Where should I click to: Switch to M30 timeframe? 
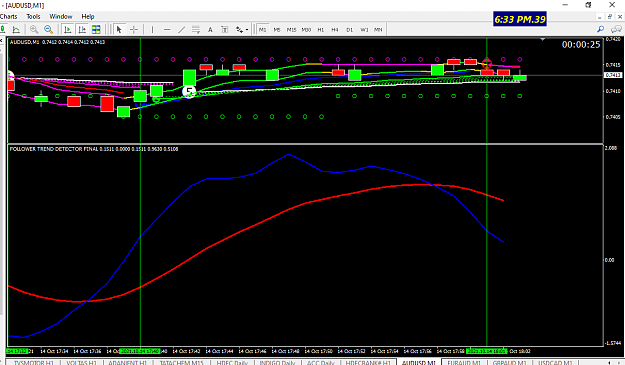pos(306,29)
